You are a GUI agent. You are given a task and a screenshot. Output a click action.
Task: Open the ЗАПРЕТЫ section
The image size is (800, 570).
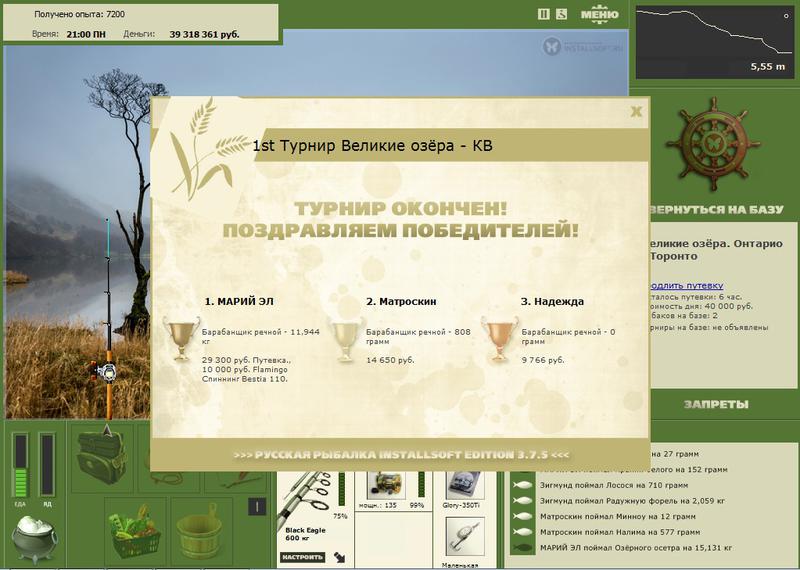coord(716,405)
